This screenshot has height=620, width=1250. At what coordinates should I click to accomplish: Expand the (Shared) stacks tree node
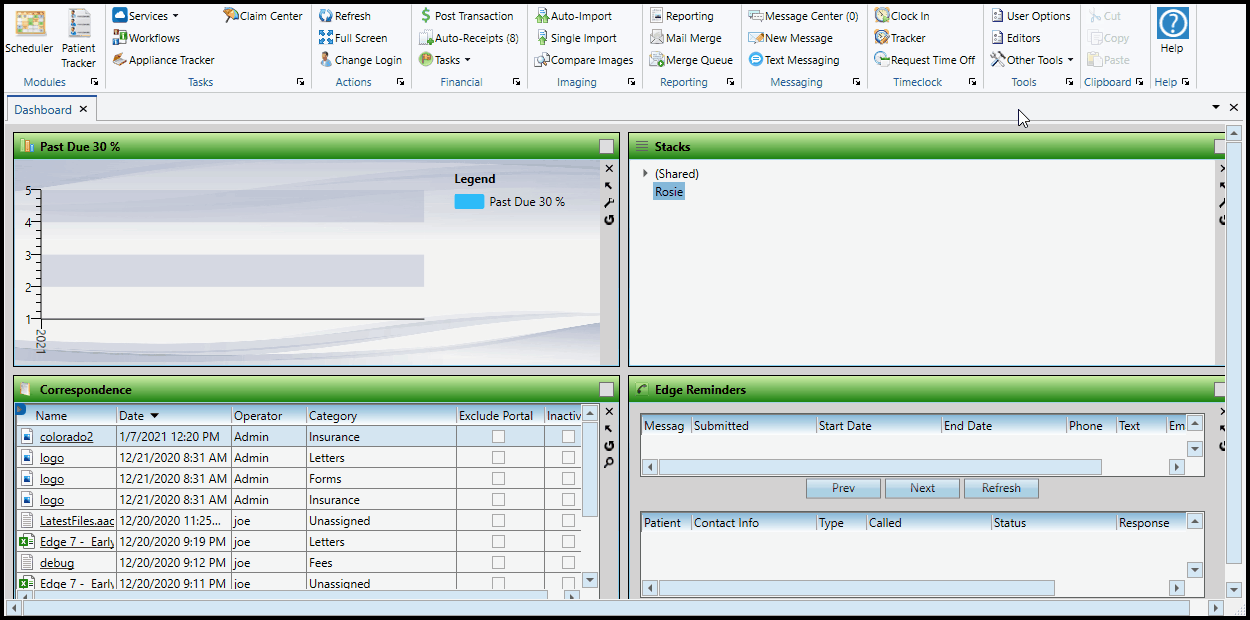click(645, 174)
